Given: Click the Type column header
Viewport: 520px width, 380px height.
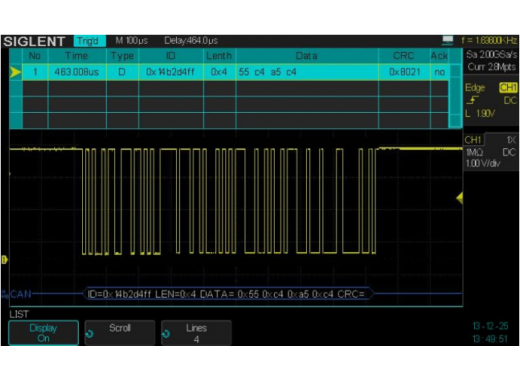Looking at the screenshot, I should [x=122, y=56].
